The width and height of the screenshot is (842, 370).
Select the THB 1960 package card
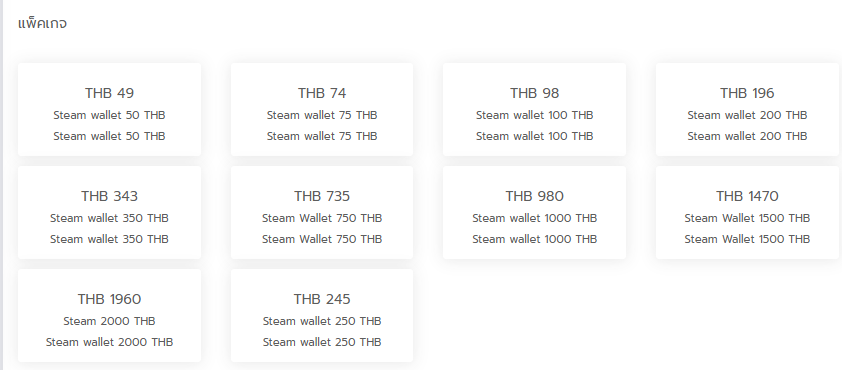click(110, 316)
